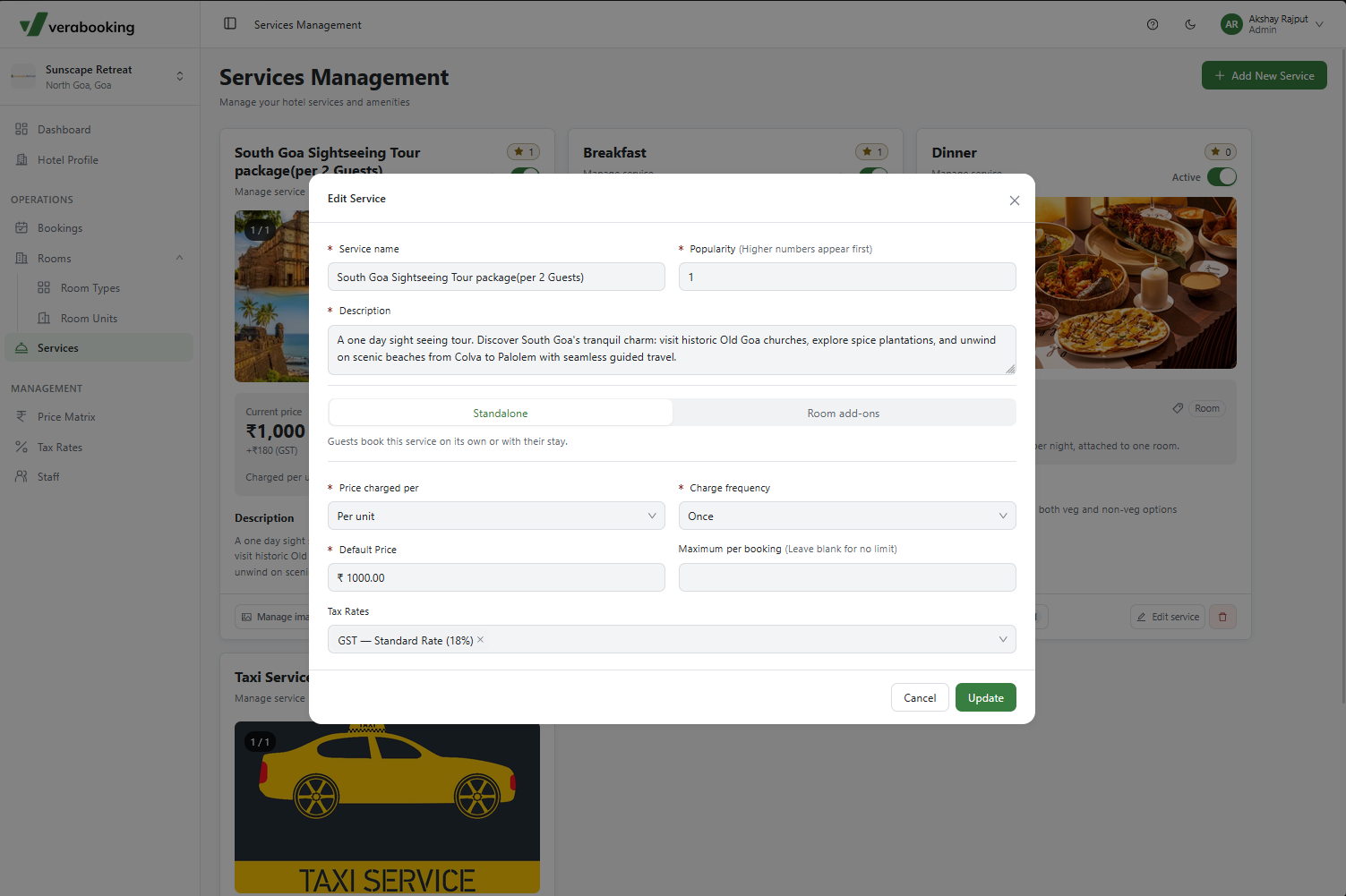The image size is (1346, 896).
Task: Toggle the sidebar collapse icon
Action: coord(230,24)
